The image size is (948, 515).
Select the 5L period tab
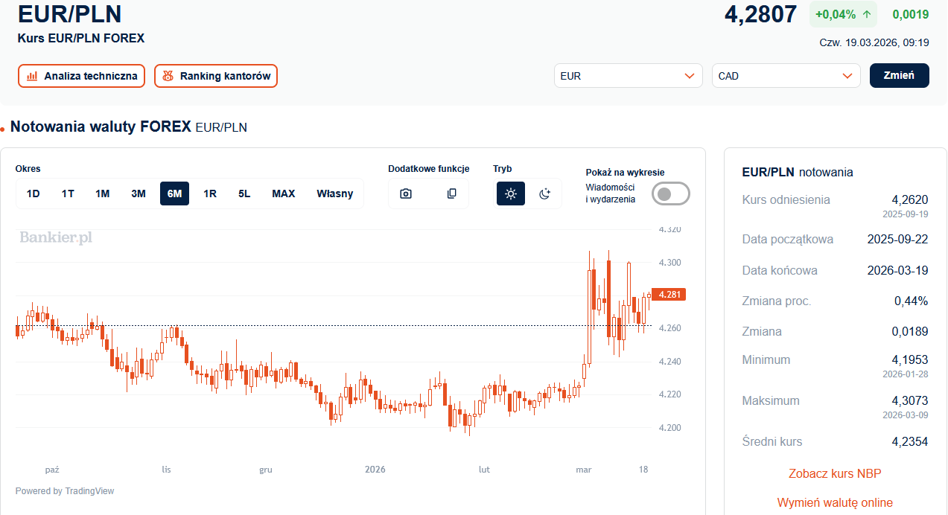244,193
